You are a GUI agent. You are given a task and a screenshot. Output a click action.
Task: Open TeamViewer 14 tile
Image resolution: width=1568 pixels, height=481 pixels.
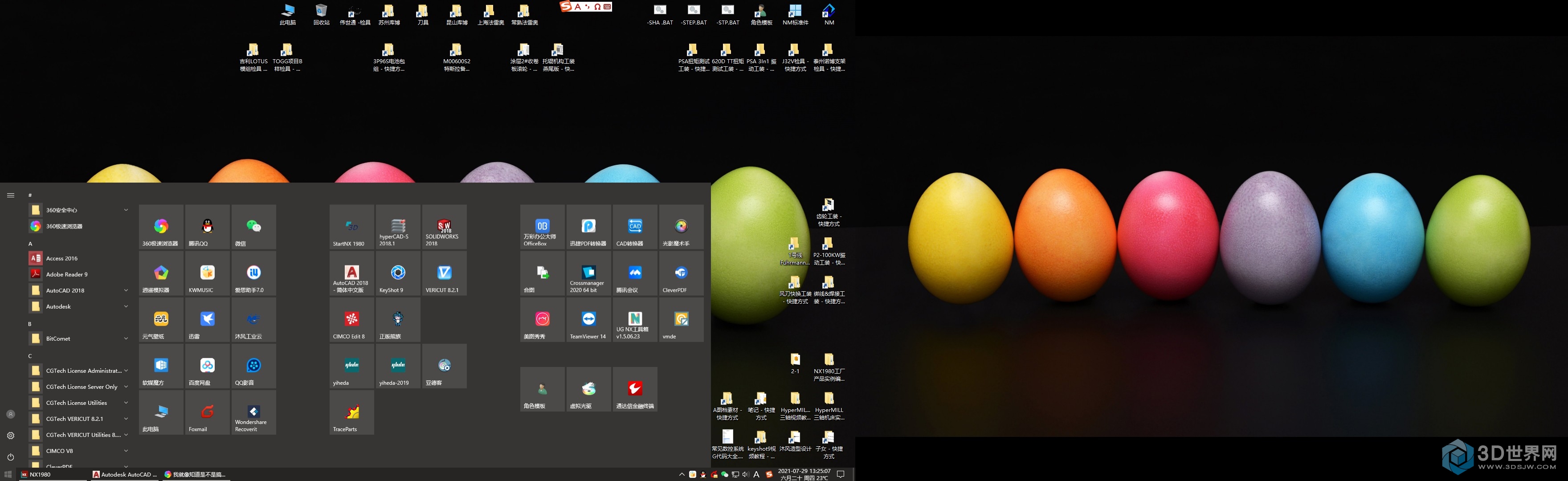588,319
